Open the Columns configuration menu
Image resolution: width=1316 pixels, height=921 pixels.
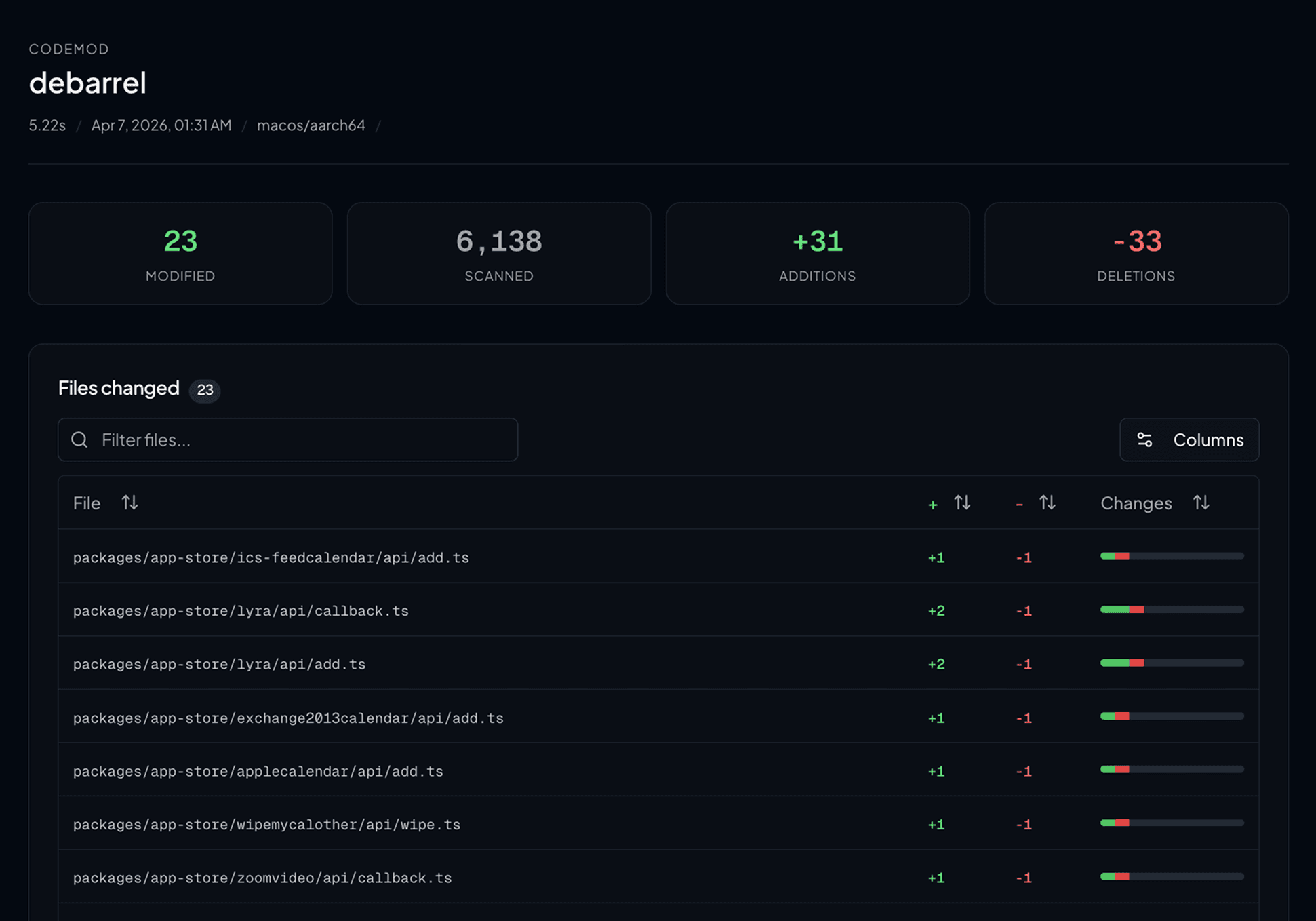pos(1189,439)
